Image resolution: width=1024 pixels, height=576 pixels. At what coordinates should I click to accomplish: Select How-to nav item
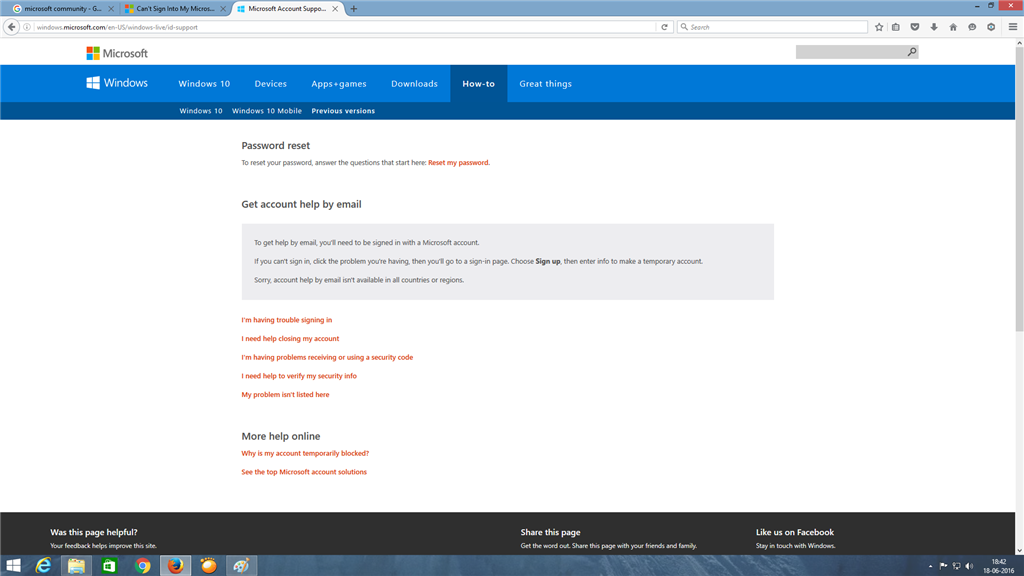tap(479, 84)
